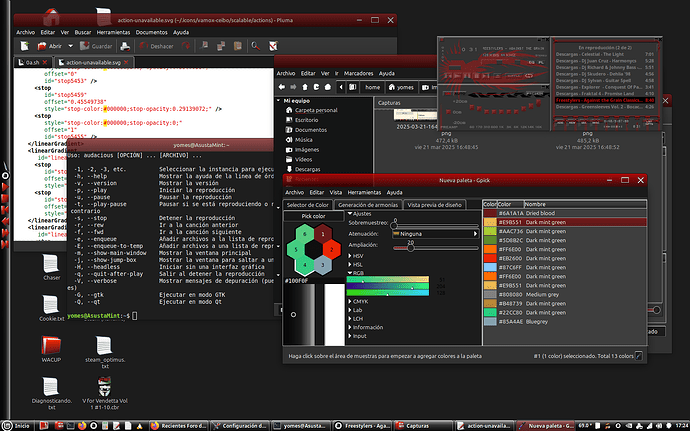Select the Cookie.txt desktop file
Image resolution: width=690 pixels, height=431 pixels.
click(x=51, y=308)
